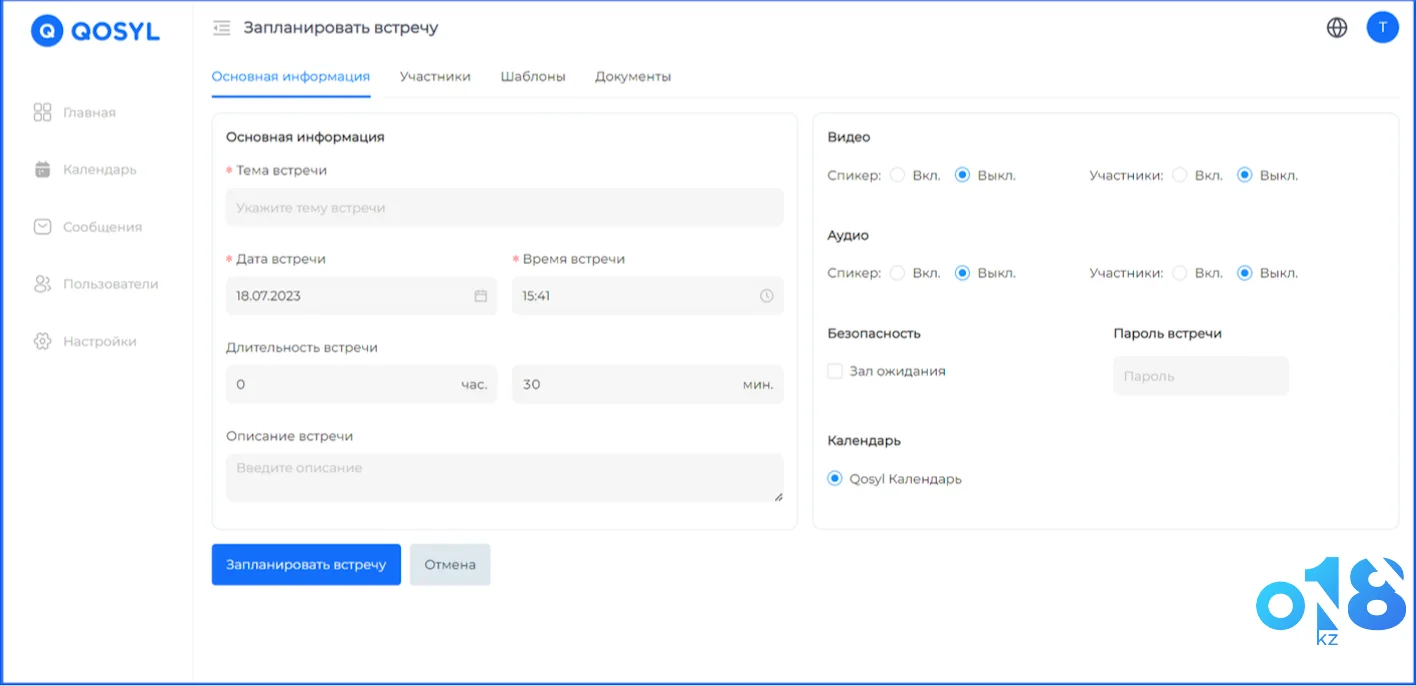Select the Qosyl Календарь radio option
This screenshot has height=686, width=1416.
[835, 479]
